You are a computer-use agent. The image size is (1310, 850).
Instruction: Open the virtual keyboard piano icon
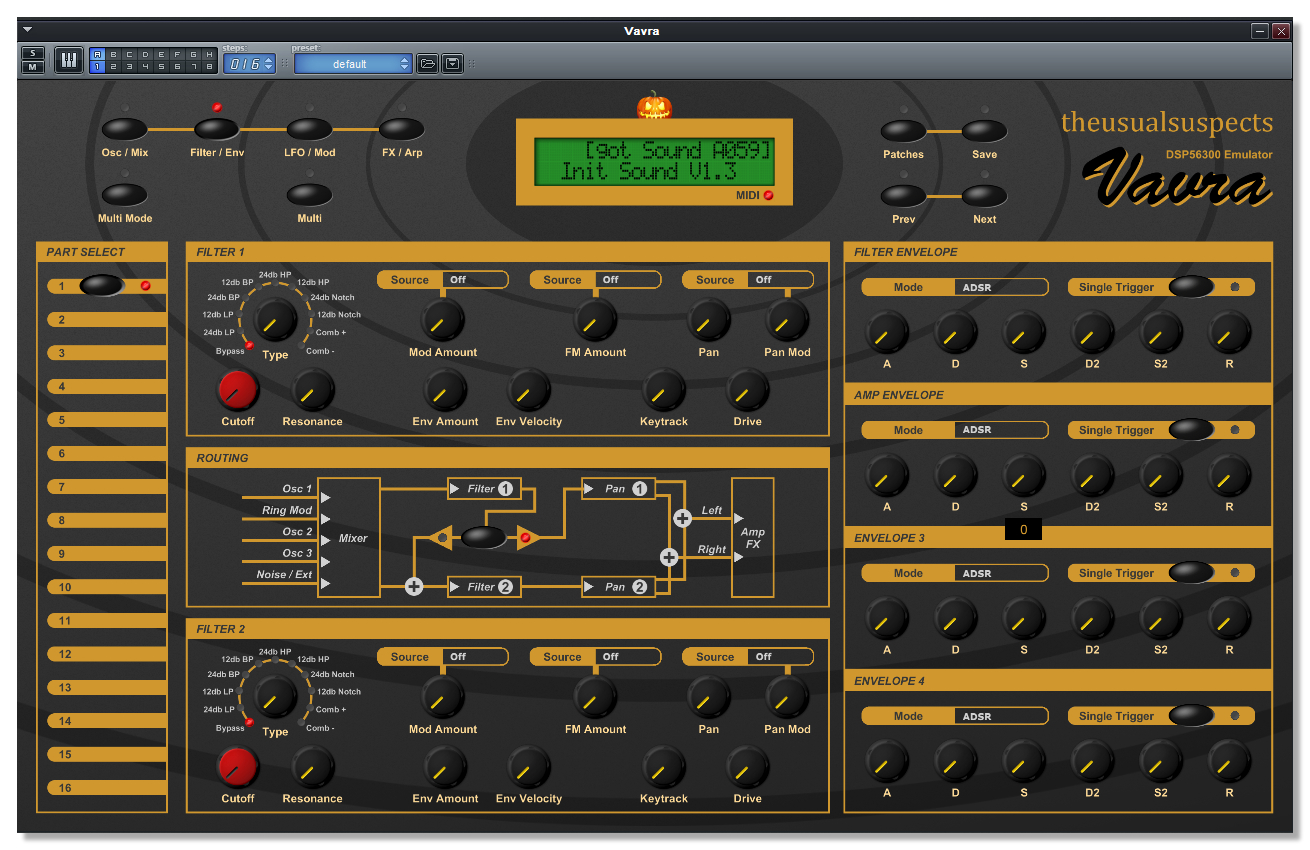(68, 60)
